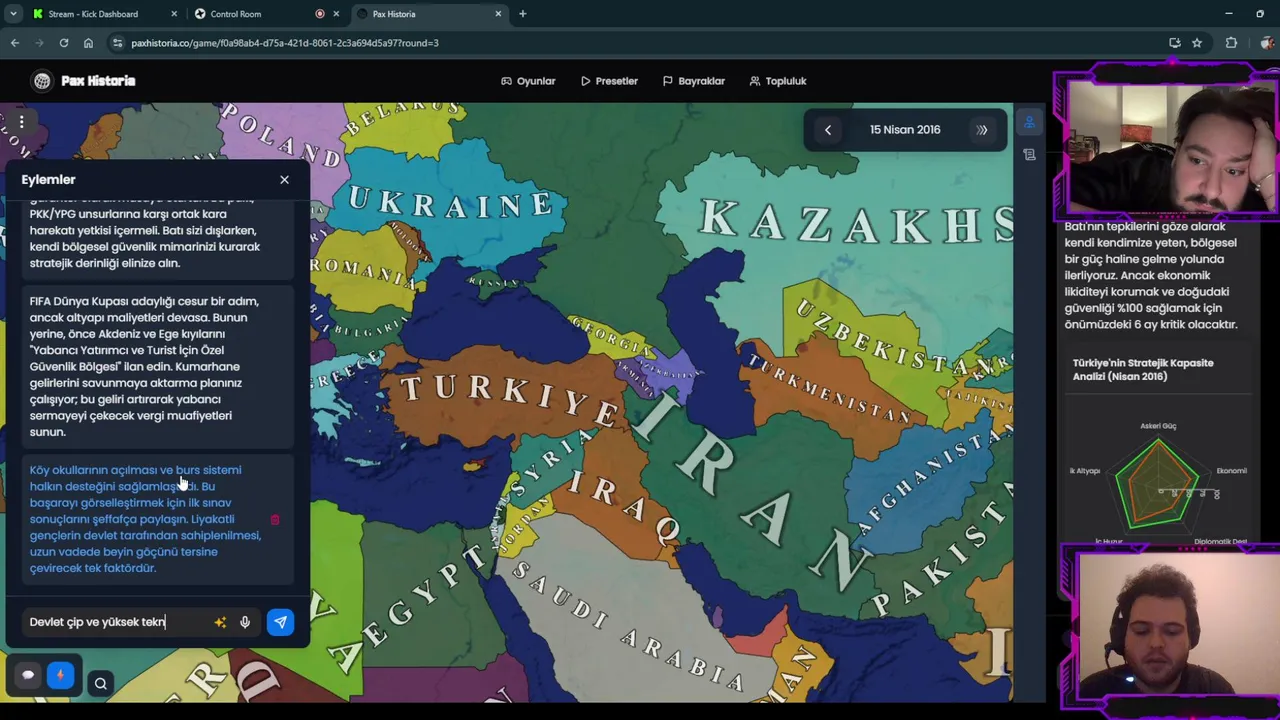Close the Eylemler panel
The image size is (1280, 720).
pos(284,180)
